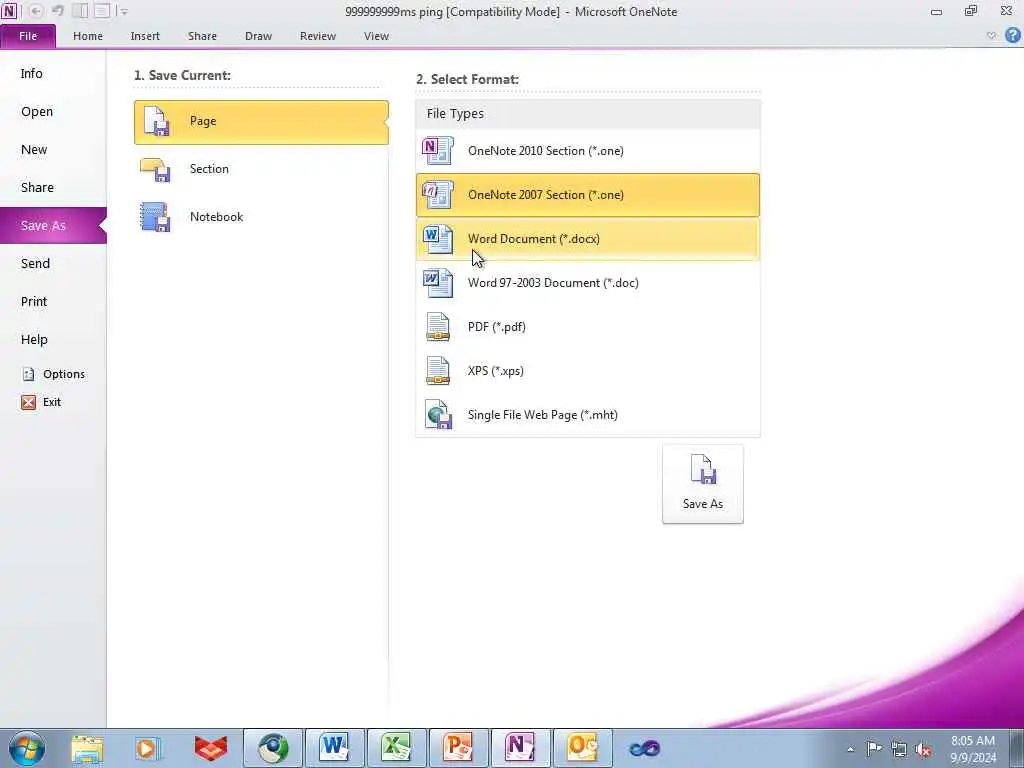Choose Section under Save Current

261,169
